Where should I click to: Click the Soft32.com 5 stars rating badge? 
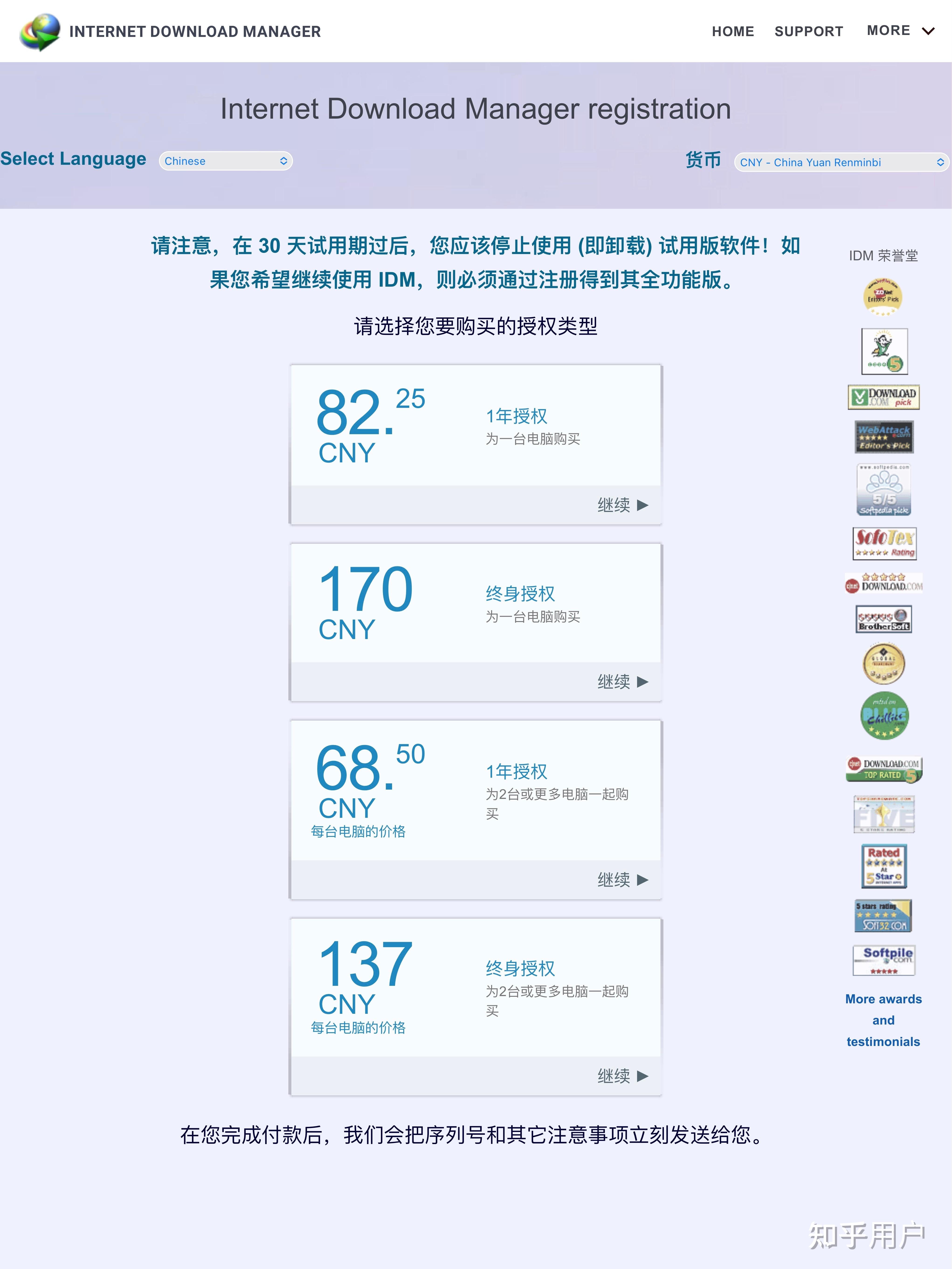pos(884,916)
